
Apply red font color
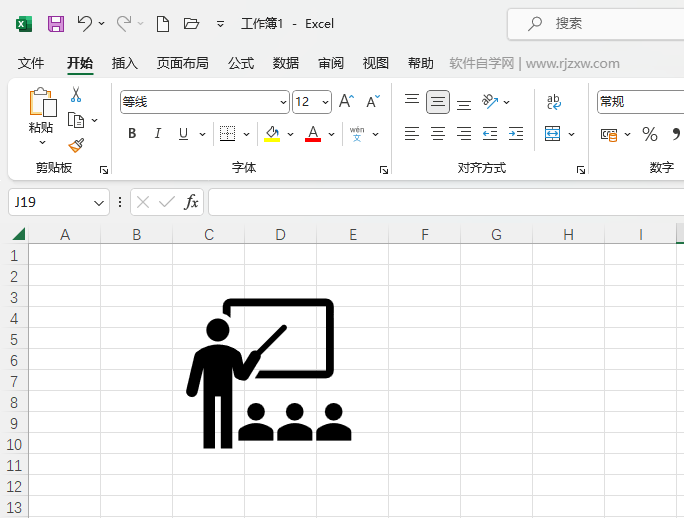(x=313, y=134)
